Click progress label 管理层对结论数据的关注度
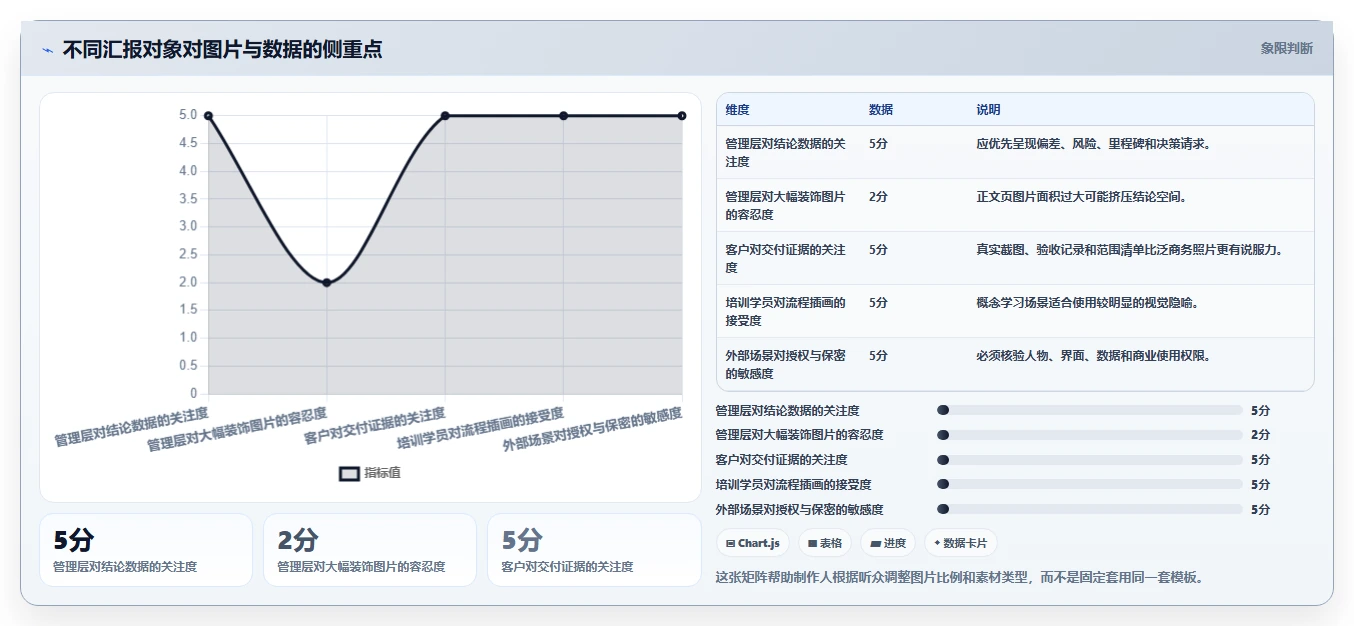1354x626 pixels. tap(788, 410)
